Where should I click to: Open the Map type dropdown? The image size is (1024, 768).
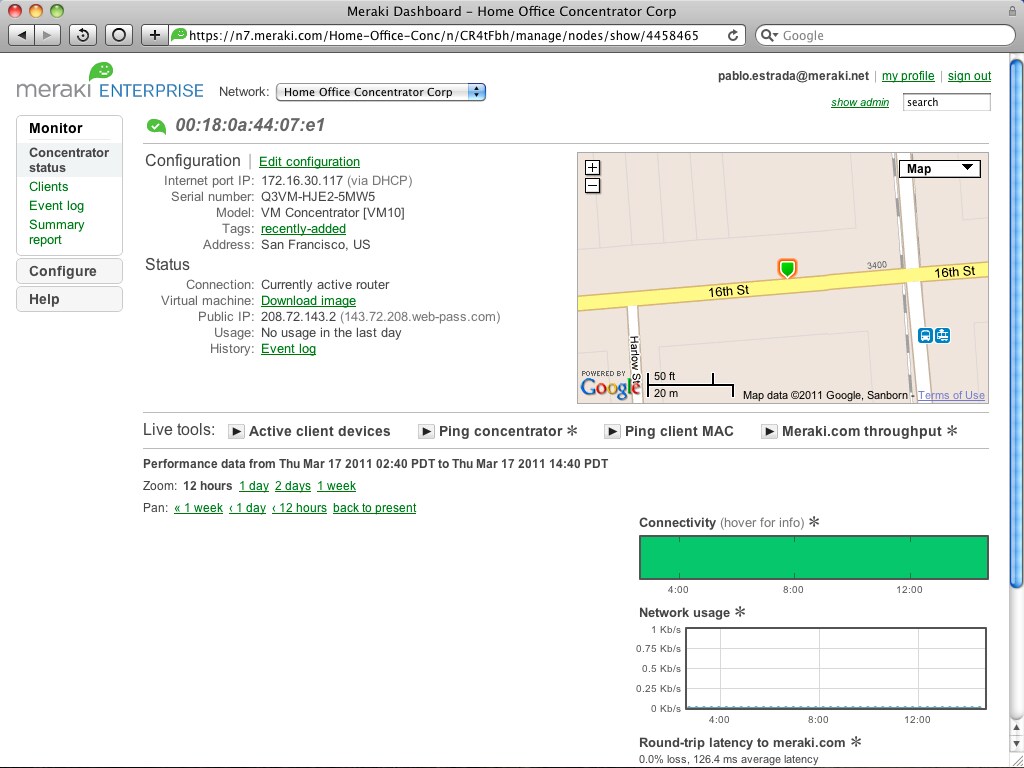(x=940, y=168)
